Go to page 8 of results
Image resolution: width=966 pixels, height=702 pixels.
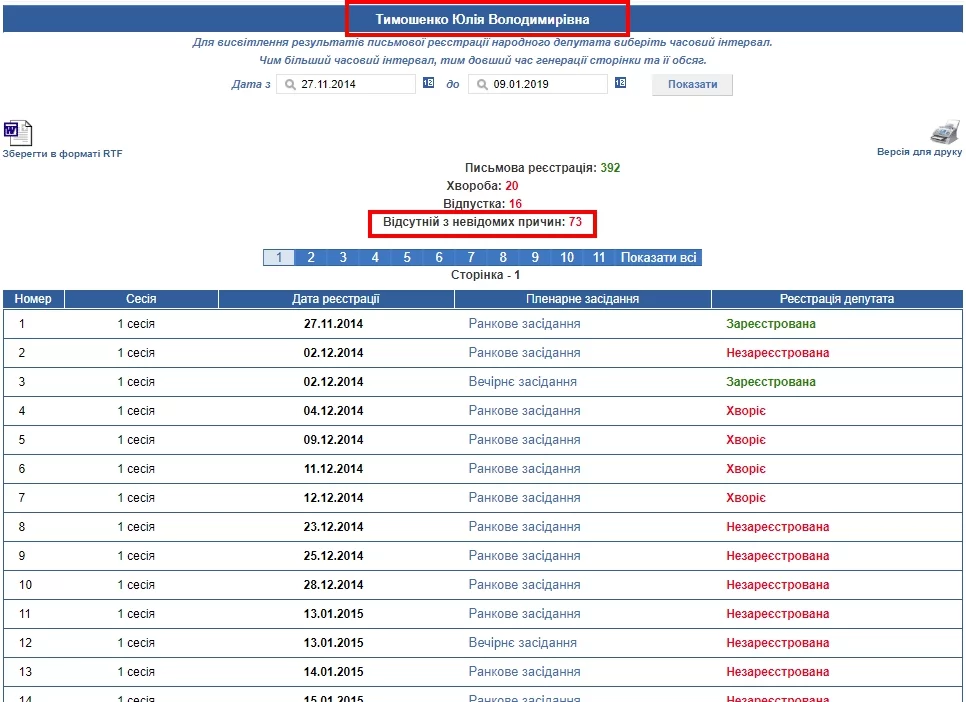click(503, 258)
